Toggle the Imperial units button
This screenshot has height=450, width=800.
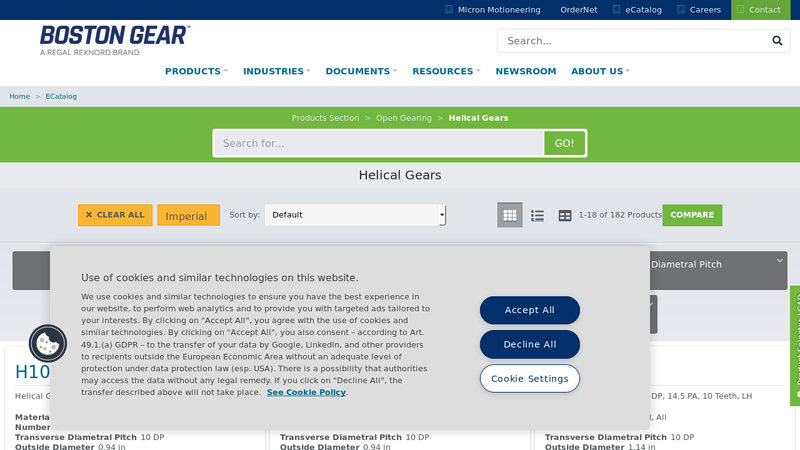188,216
